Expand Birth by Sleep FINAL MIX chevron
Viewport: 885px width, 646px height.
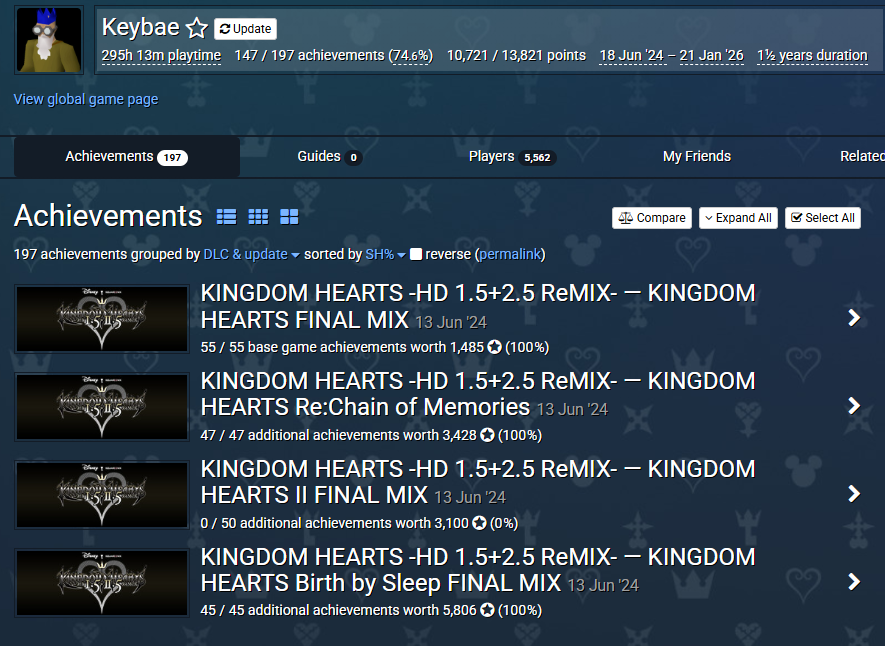855,582
